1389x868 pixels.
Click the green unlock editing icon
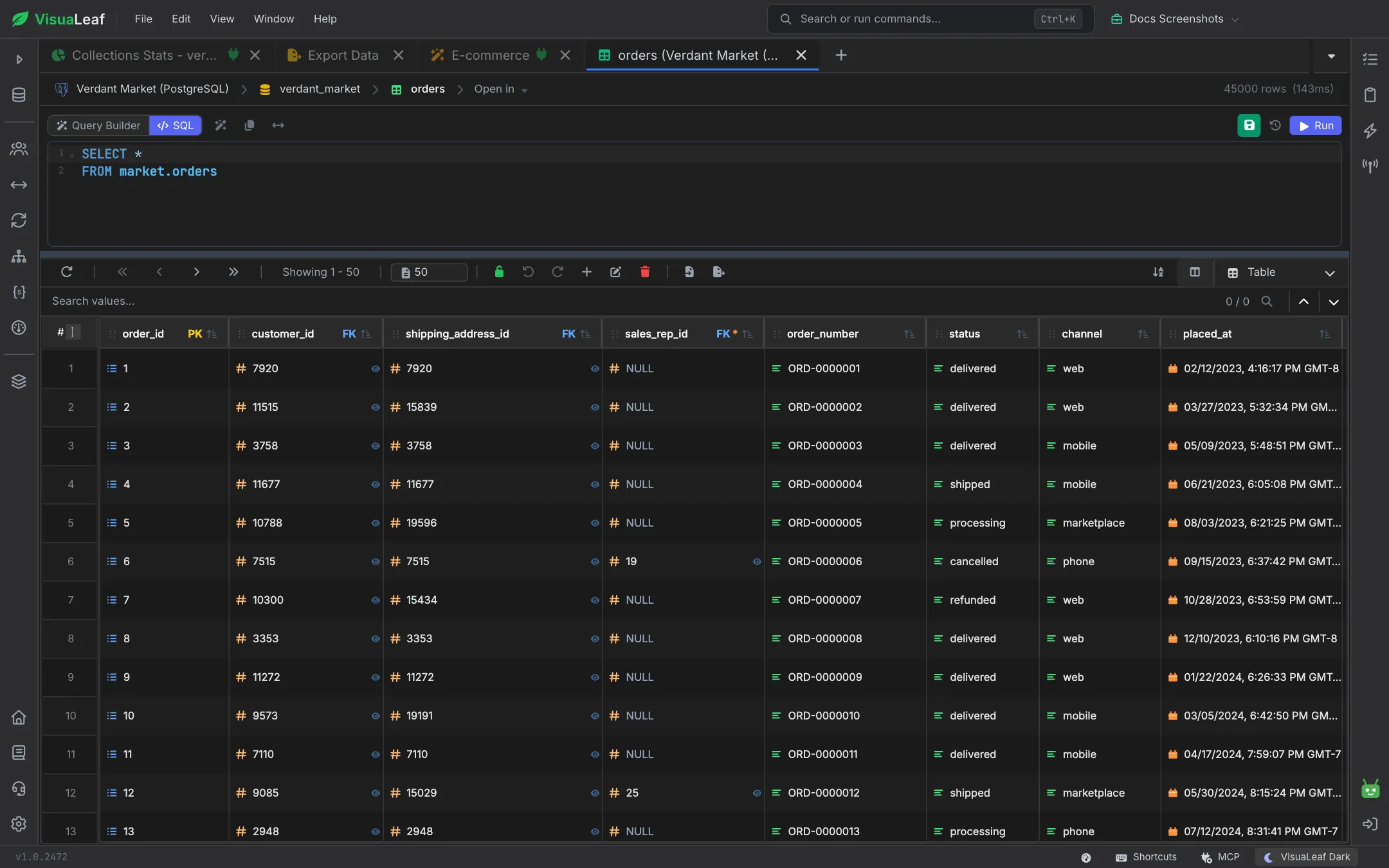(x=499, y=272)
